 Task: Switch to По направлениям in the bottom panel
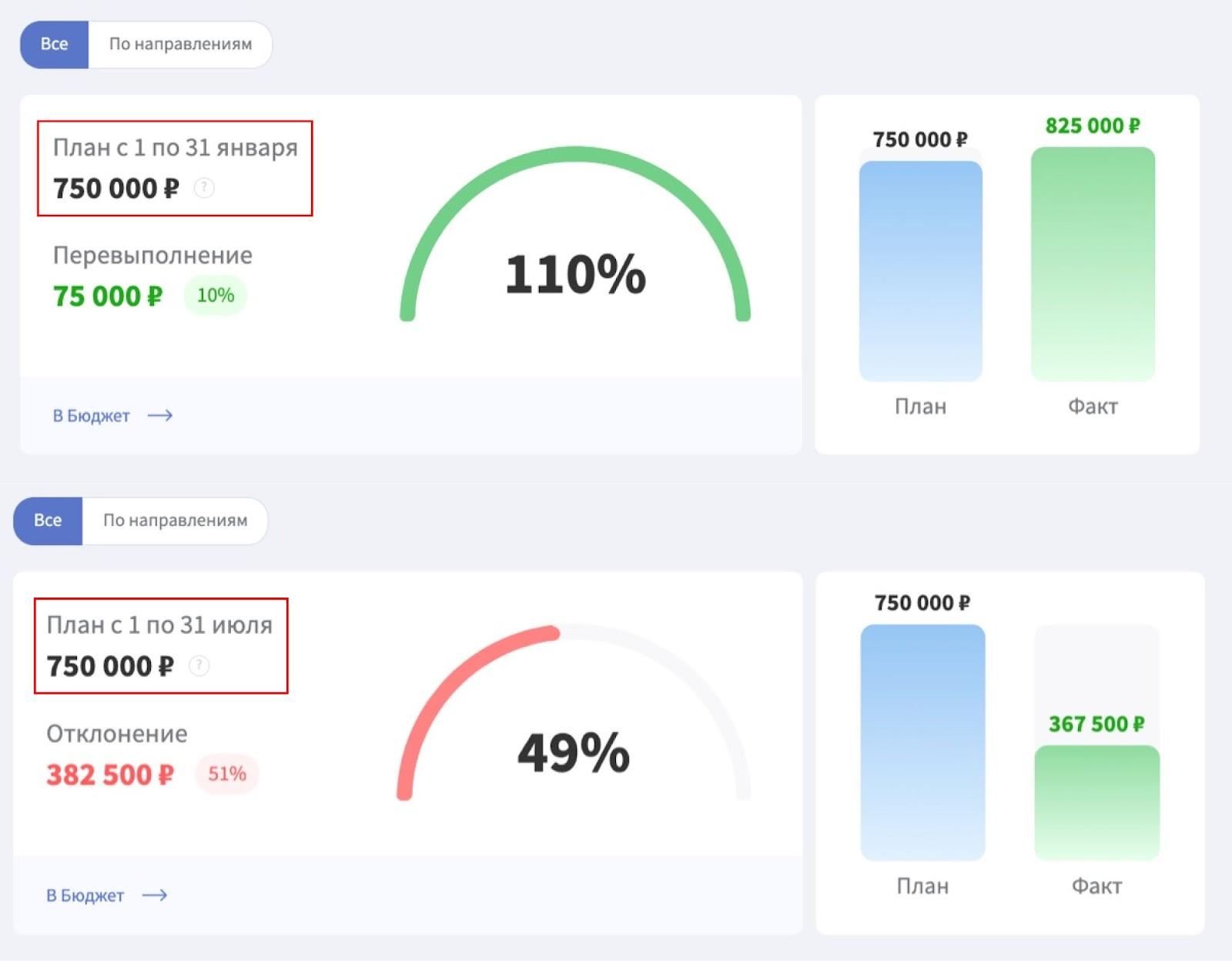(x=176, y=521)
